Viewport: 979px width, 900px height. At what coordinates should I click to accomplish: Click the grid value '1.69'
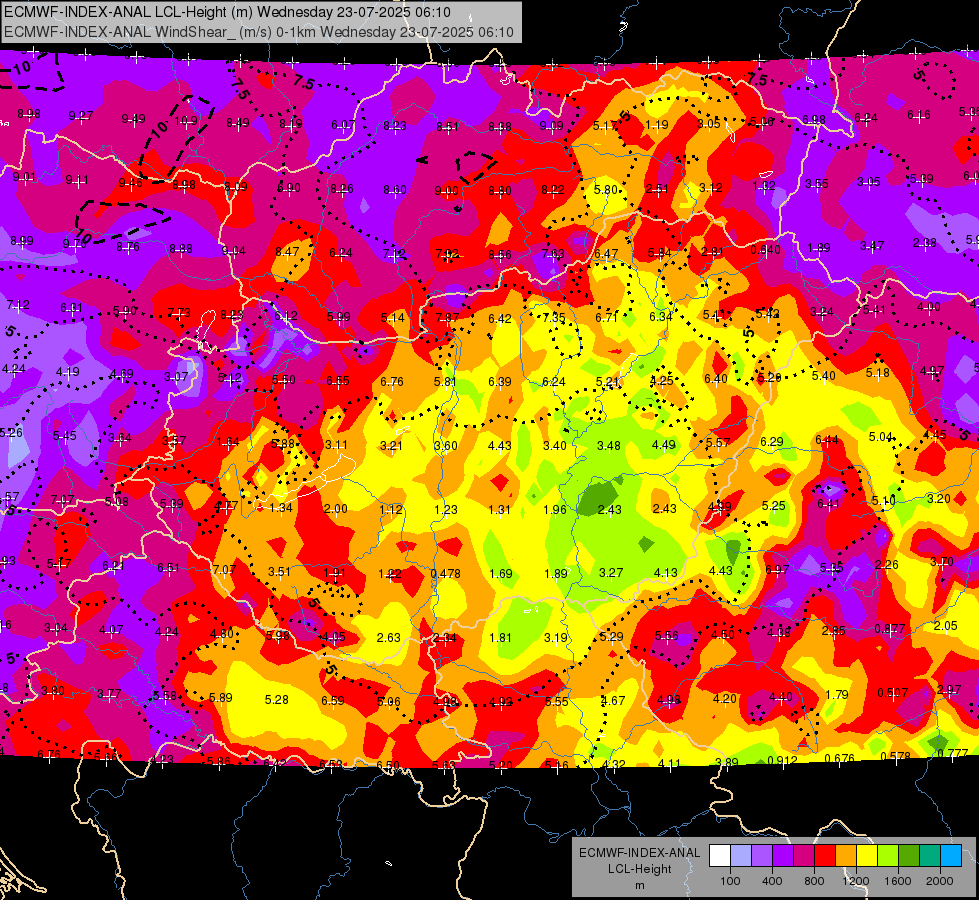[501, 573]
